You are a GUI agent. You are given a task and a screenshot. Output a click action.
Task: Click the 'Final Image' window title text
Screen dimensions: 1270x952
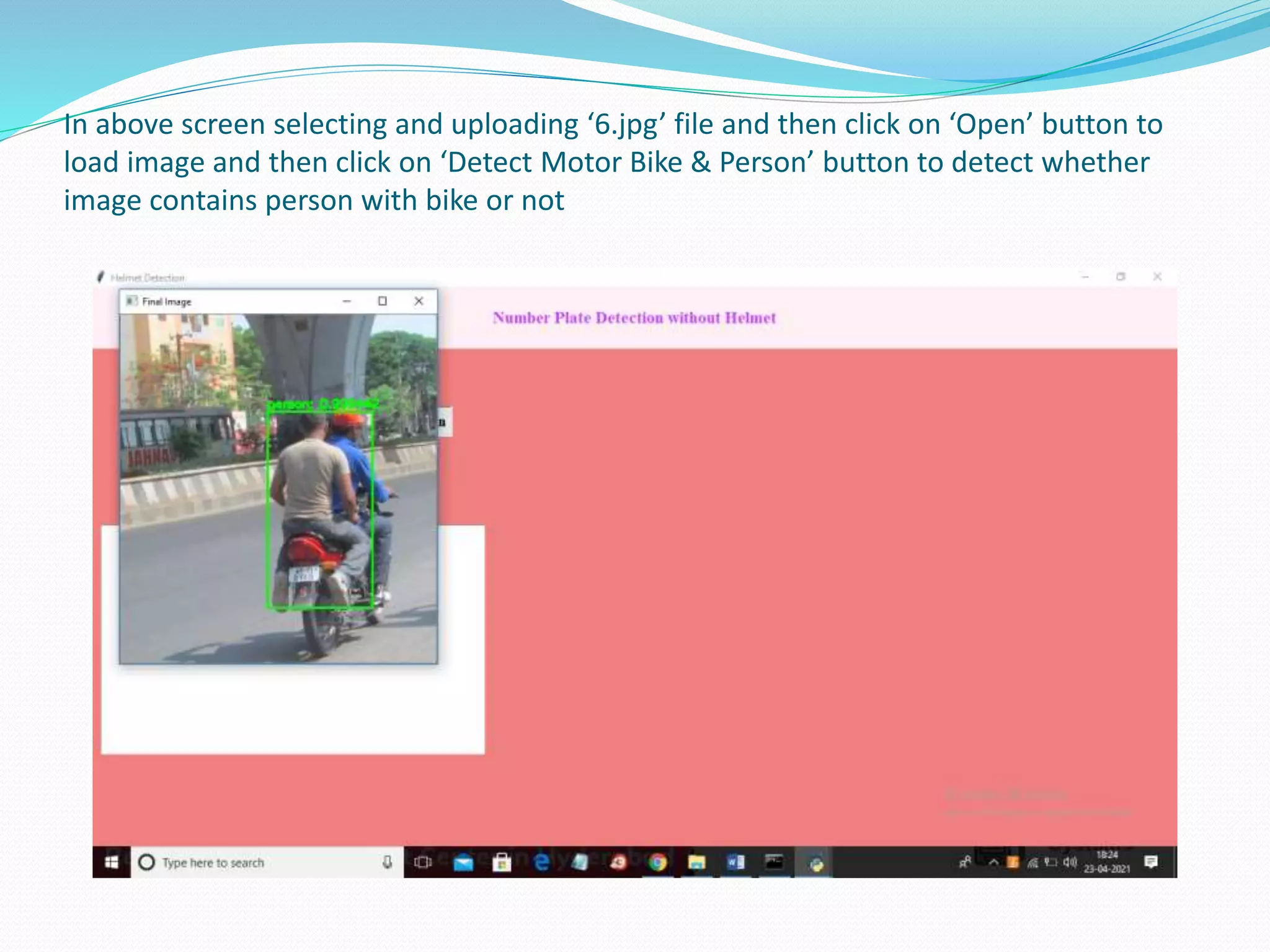click(x=167, y=302)
